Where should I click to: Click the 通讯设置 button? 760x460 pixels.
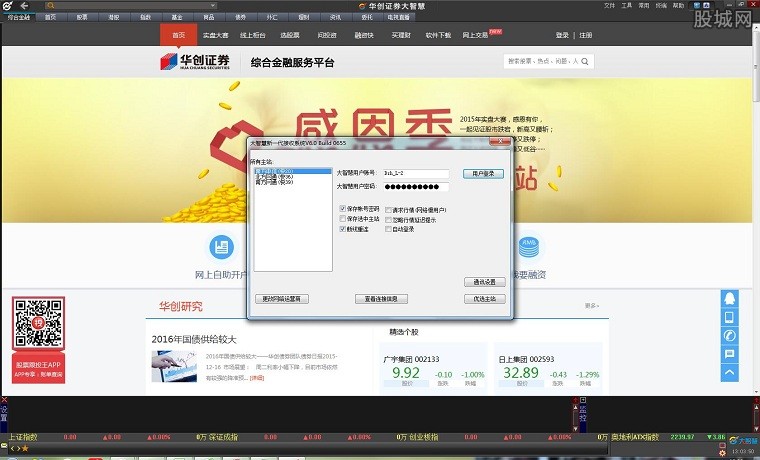click(x=482, y=282)
